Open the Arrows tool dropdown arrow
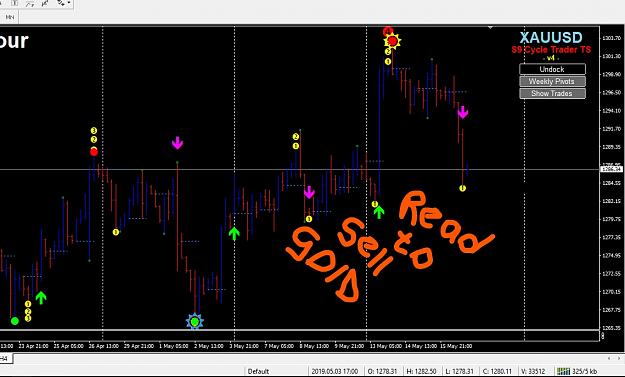 [x=69, y=3]
